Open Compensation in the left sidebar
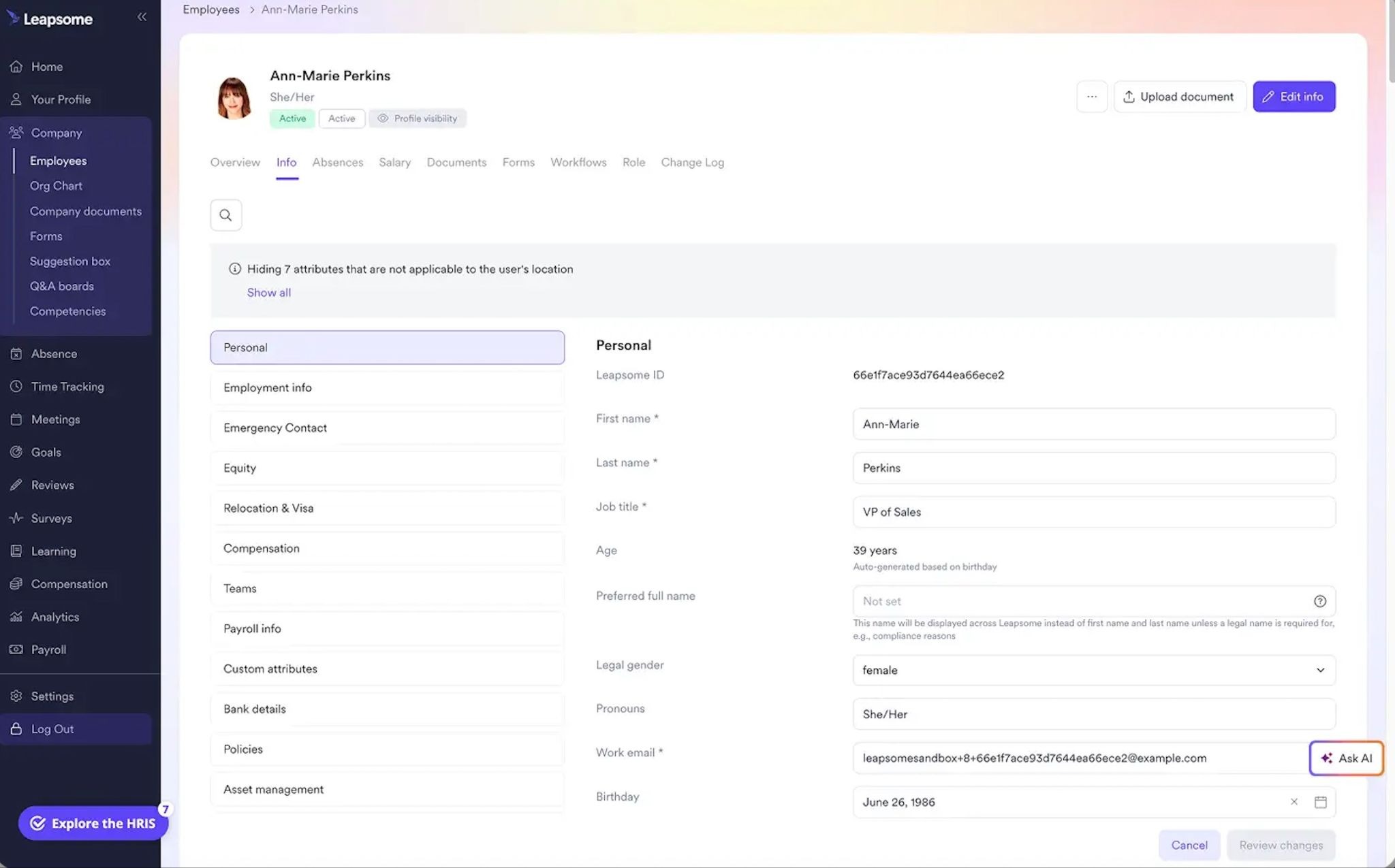 click(x=69, y=584)
